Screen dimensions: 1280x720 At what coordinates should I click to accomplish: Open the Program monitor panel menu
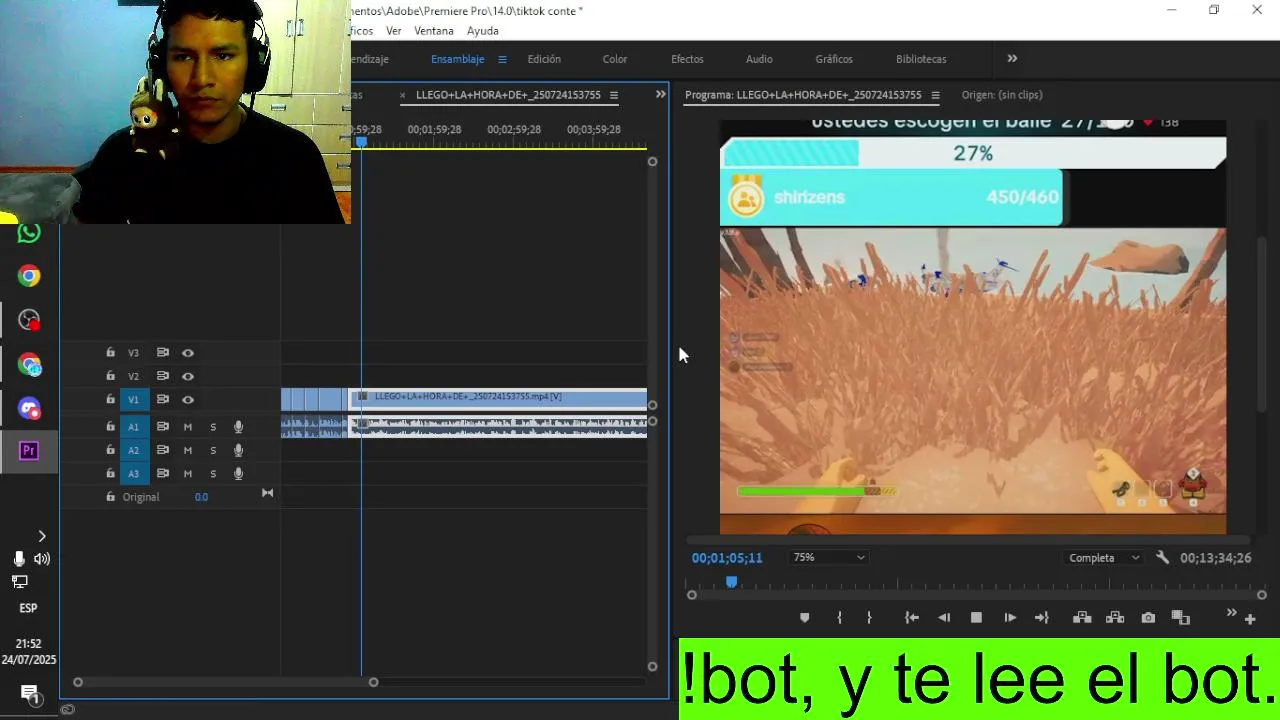coord(935,95)
